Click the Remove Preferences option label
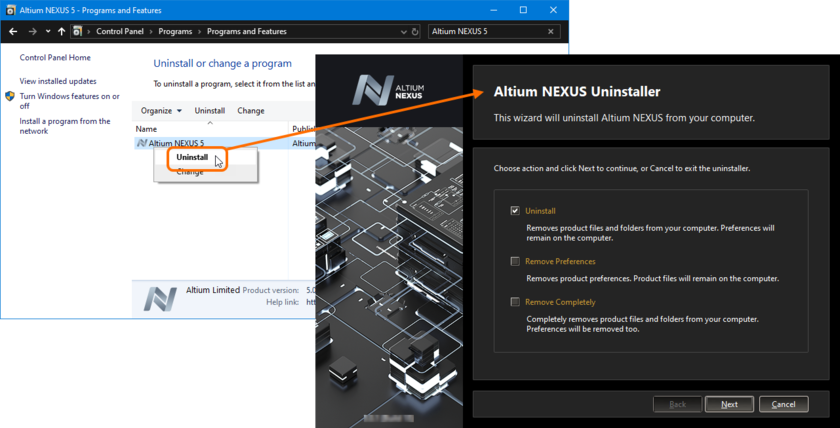This screenshot has height=428, width=840. [x=560, y=261]
